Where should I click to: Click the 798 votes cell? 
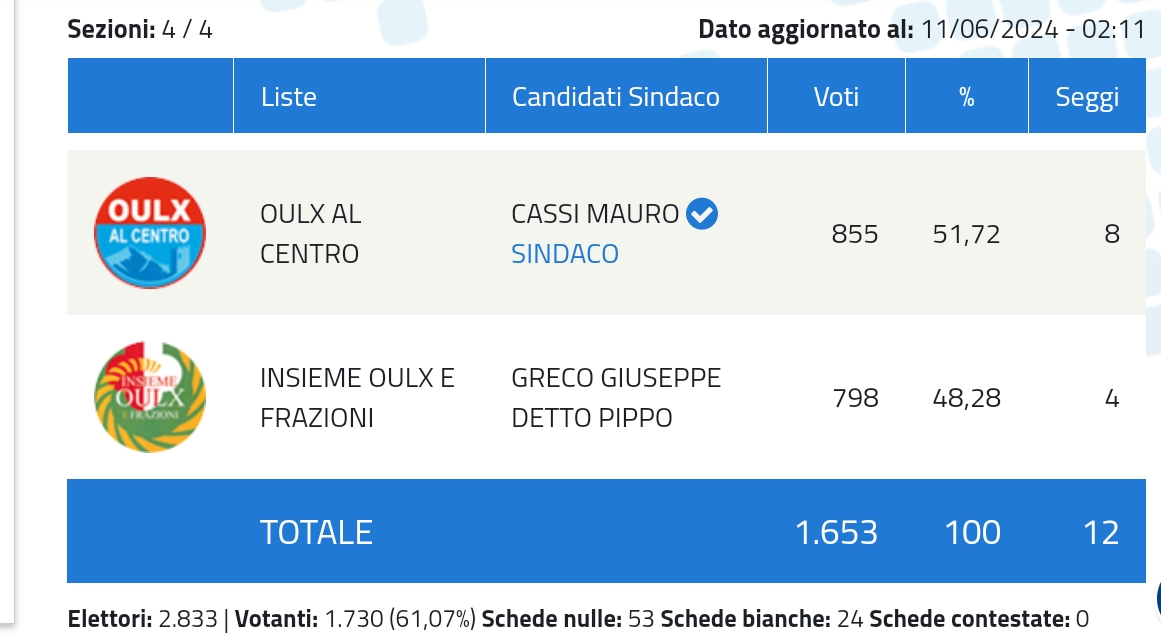[x=855, y=398]
